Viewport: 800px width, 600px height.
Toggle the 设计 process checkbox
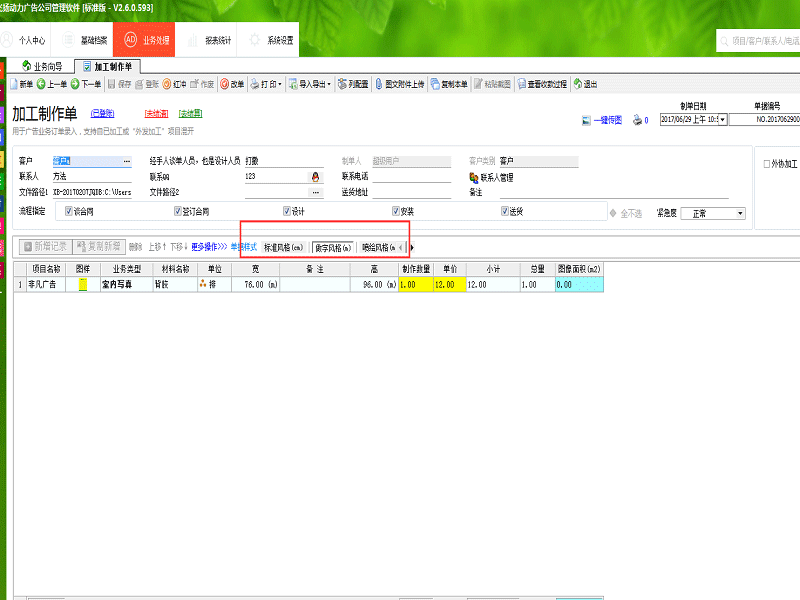coord(287,212)
